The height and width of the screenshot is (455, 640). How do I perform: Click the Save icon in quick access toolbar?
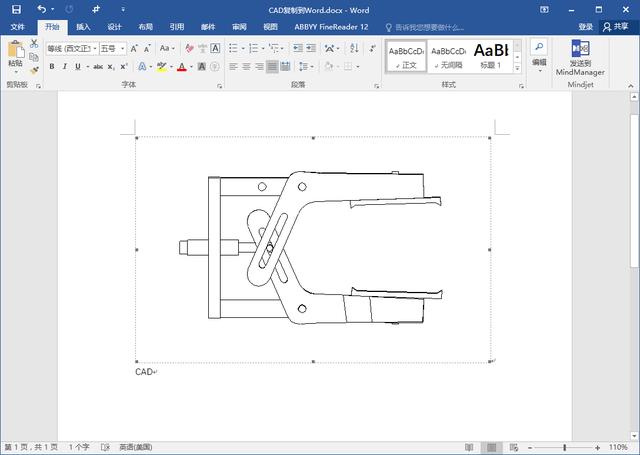coord(16,9)
